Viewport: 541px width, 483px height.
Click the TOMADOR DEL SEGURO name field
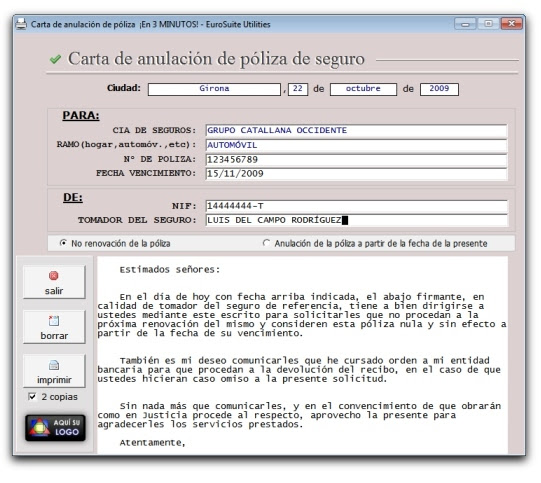point(356,220)
